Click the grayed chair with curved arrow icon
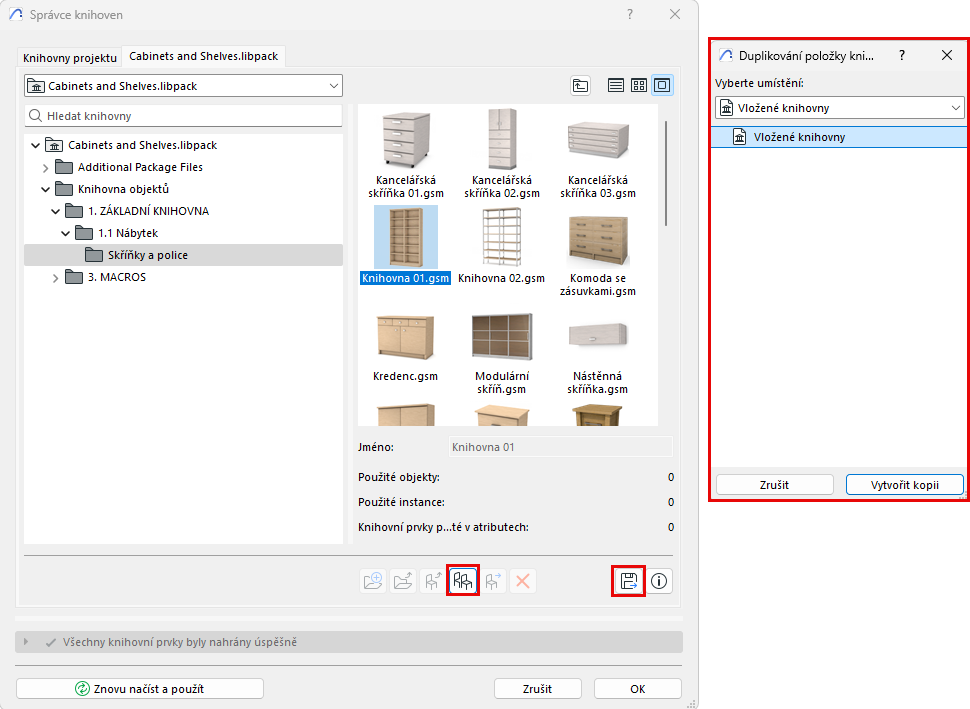Screen dimensions: 970x709 click(x=432, y=581)
